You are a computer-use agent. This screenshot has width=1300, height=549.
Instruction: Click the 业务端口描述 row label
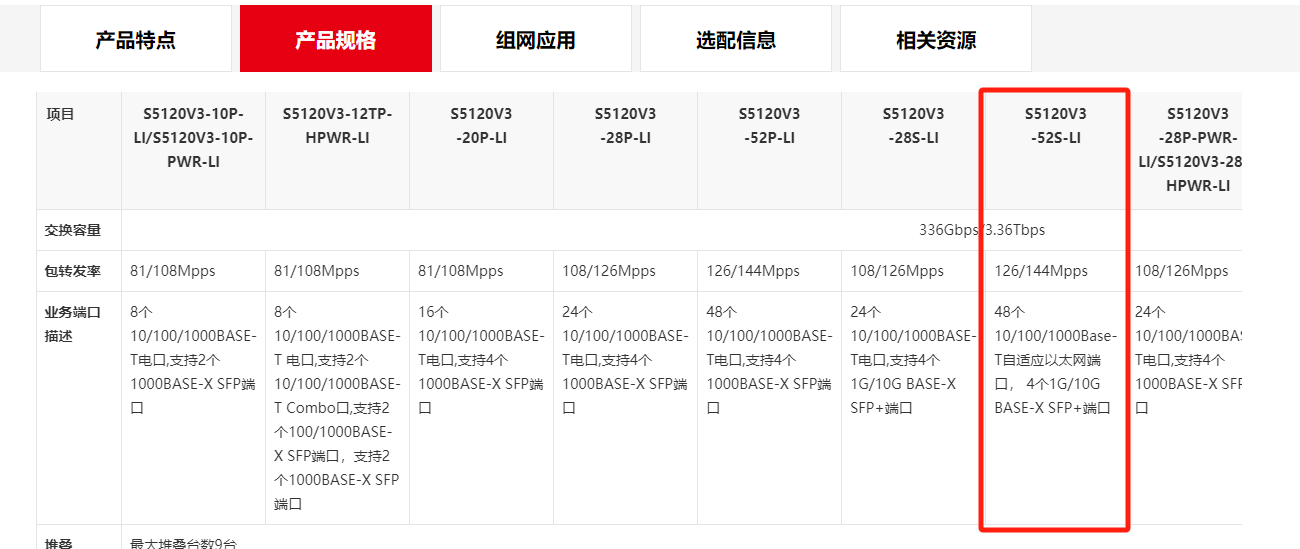[73, 324]
